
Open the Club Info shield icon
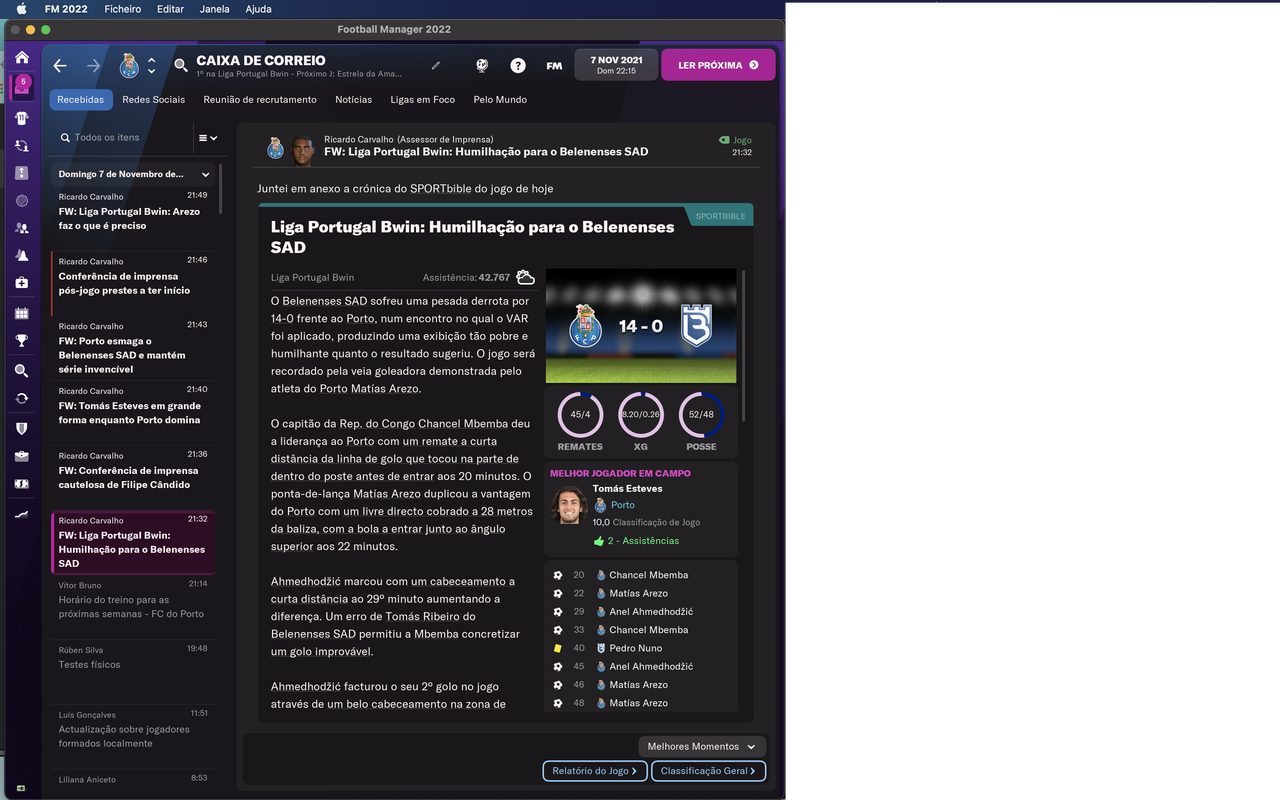pyautogui.click(x=22, y=428)
